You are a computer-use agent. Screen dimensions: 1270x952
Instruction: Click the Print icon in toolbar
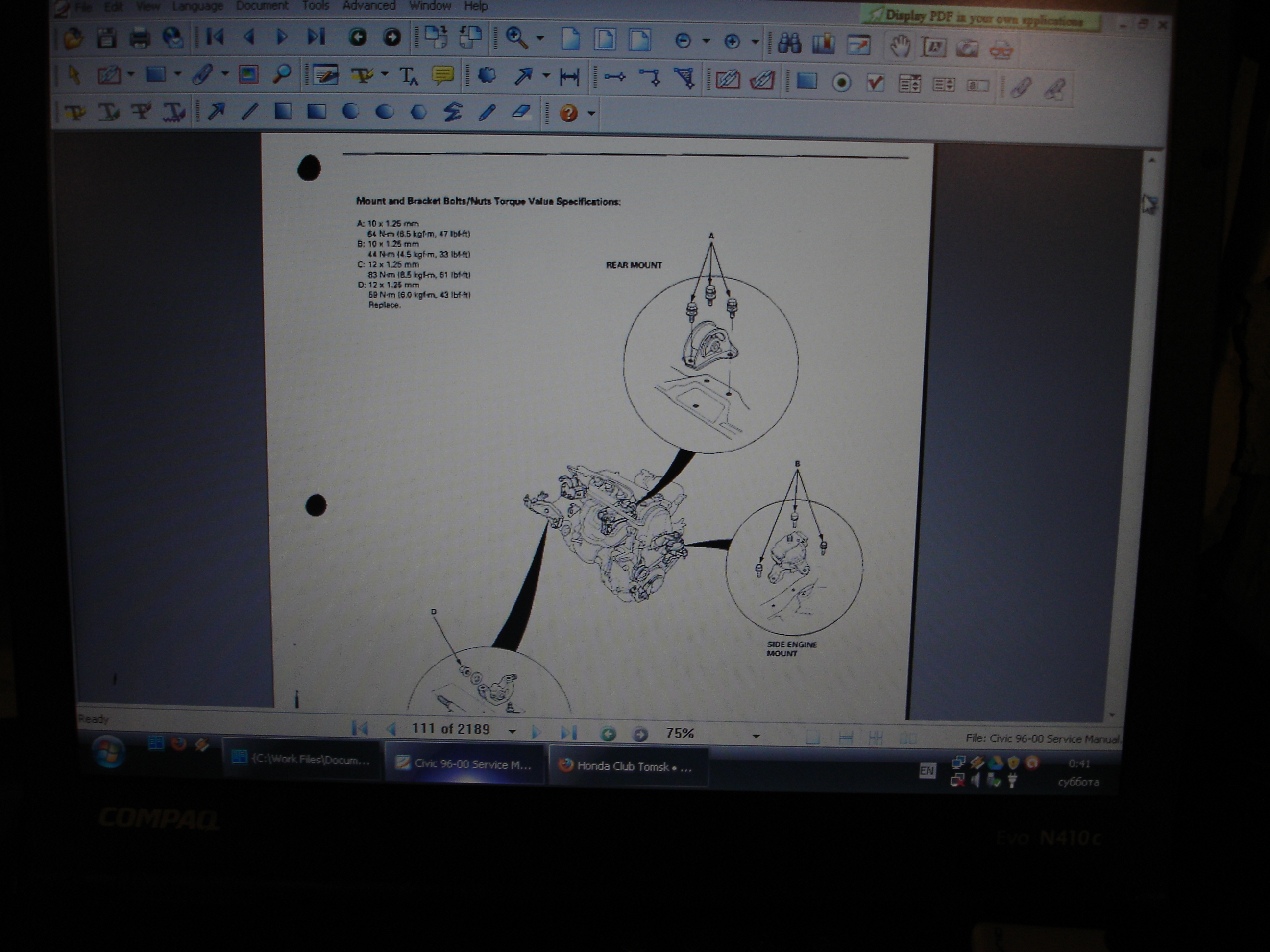point(140,39)
